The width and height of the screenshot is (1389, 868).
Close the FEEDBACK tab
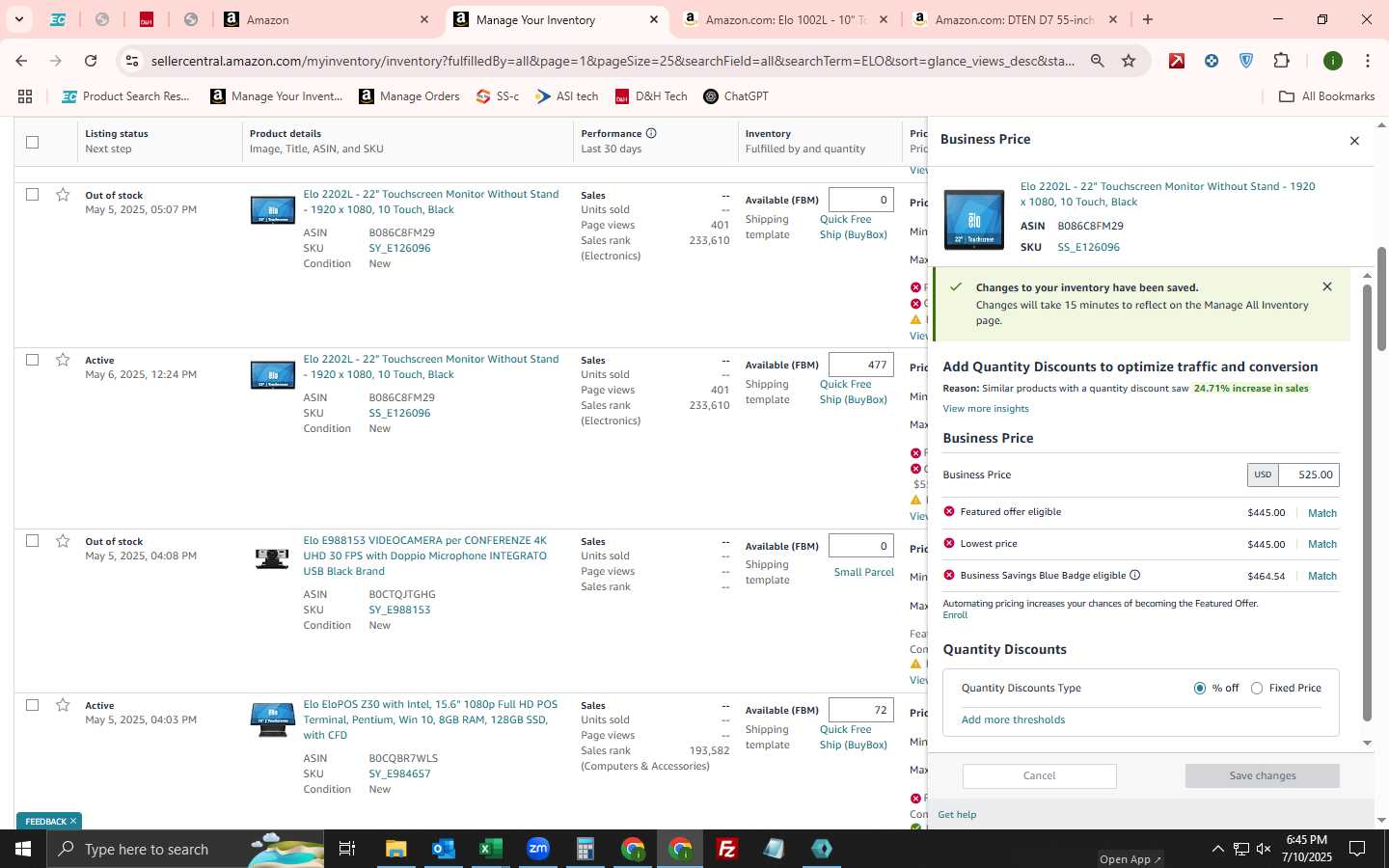point(72,821)
